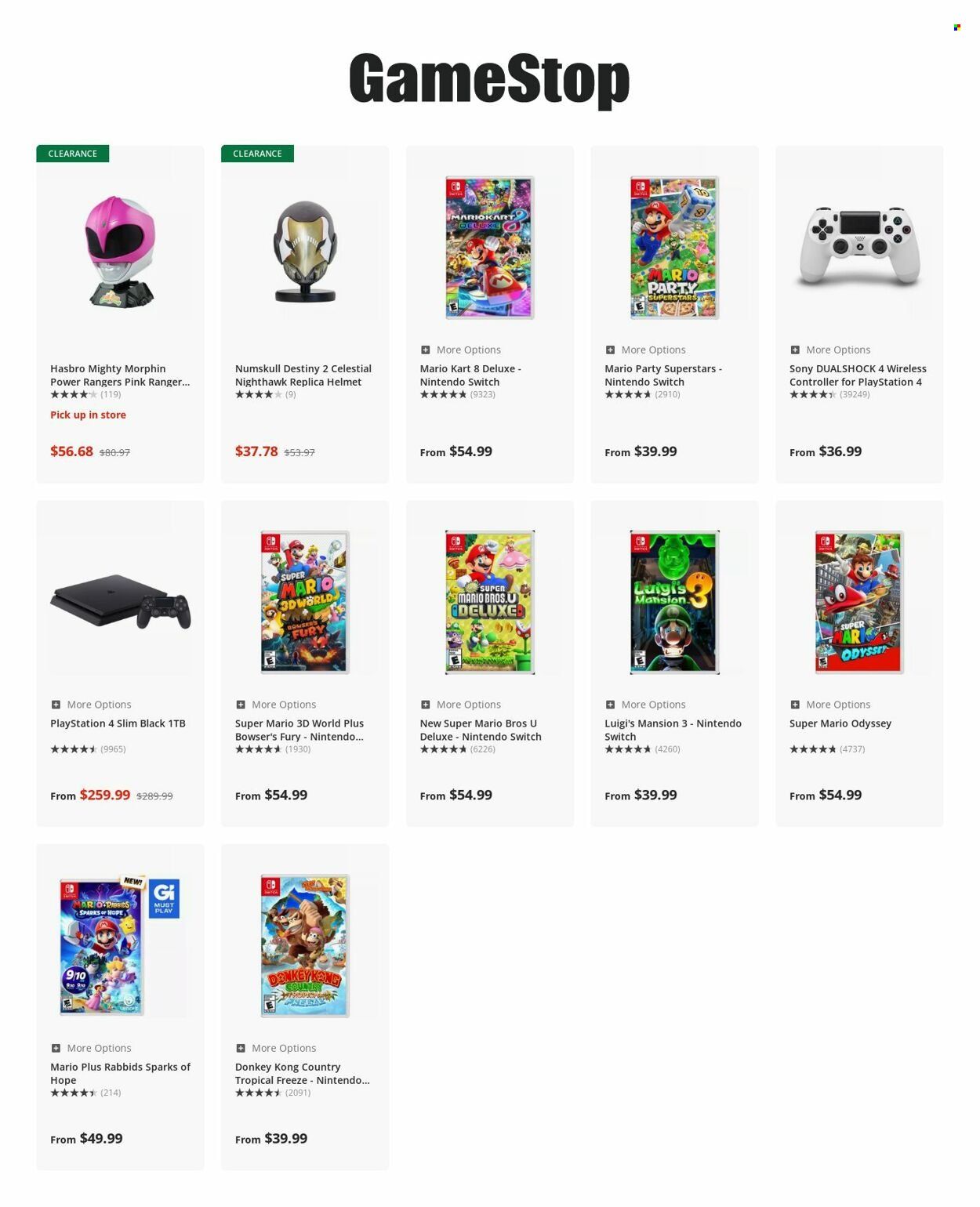Click the Clearance badge on Pink Ranger helmet
The height and width of the screenshot is (1207, 980).
[73, 154]
